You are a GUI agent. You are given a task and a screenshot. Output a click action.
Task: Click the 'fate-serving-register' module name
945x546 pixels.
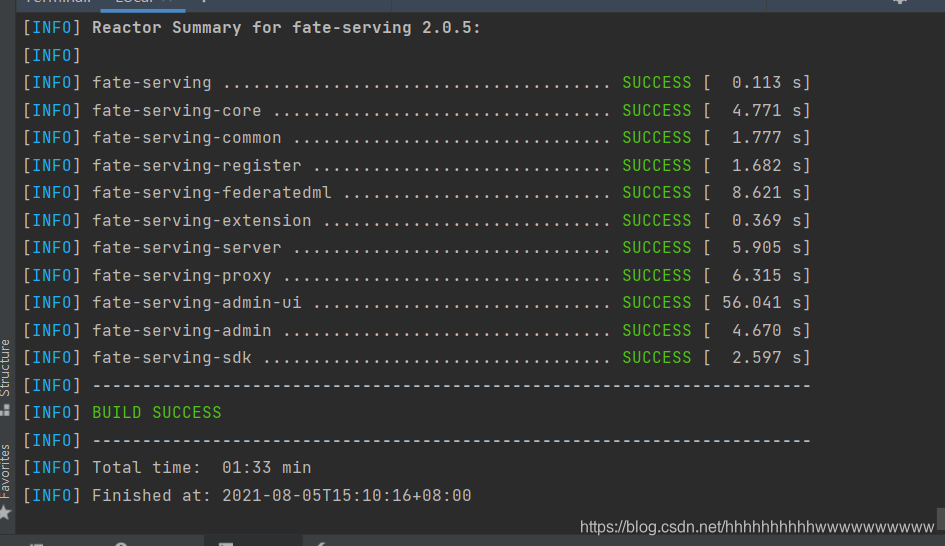[x=196, y=166]
